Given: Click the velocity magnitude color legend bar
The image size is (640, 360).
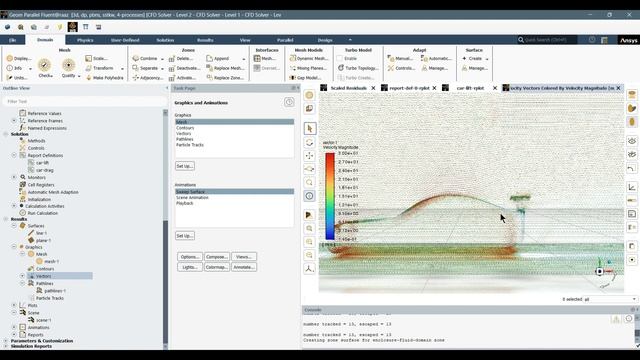Looking at the screenshot, I should click(330, 196).
